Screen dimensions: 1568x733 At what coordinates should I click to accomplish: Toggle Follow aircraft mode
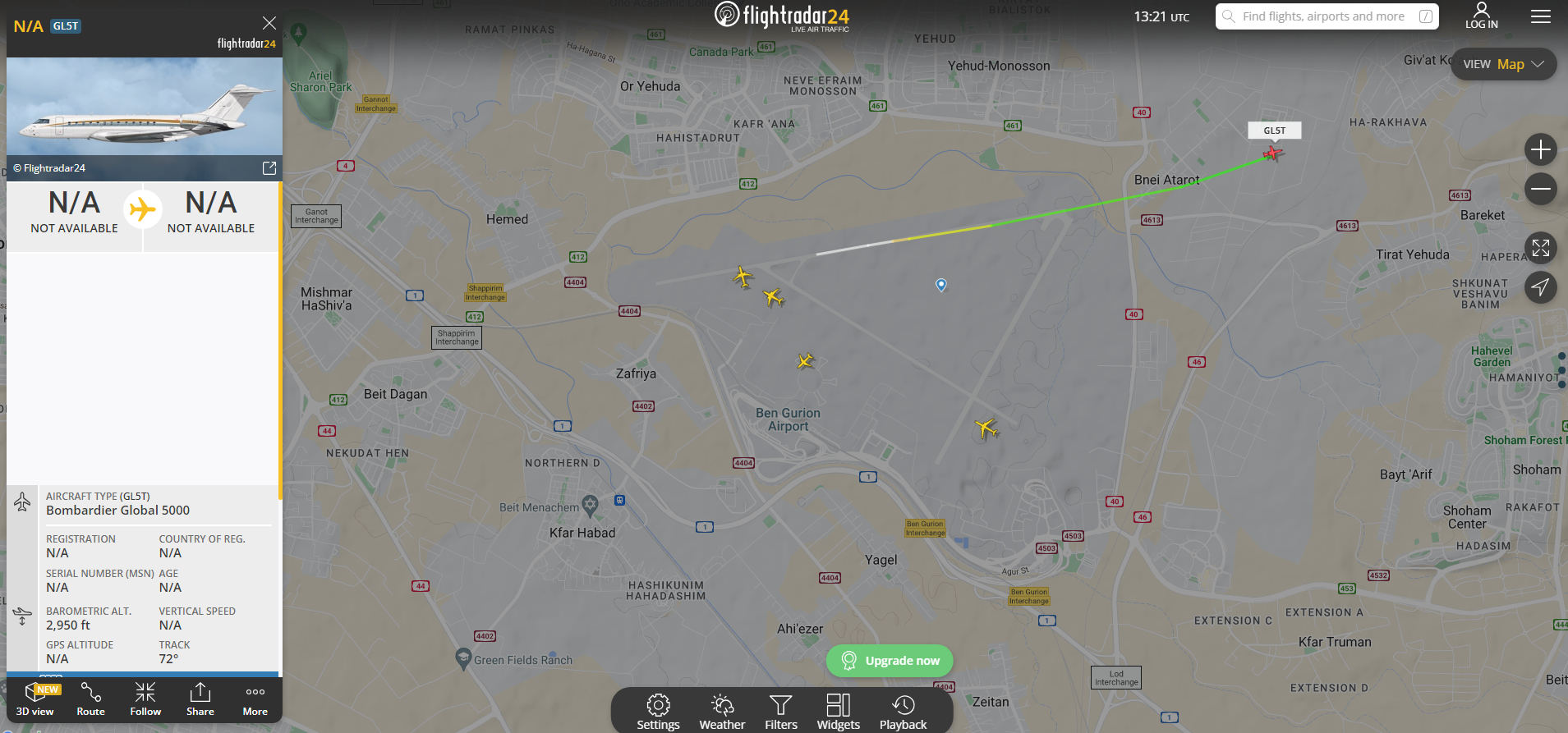[145, 699]
